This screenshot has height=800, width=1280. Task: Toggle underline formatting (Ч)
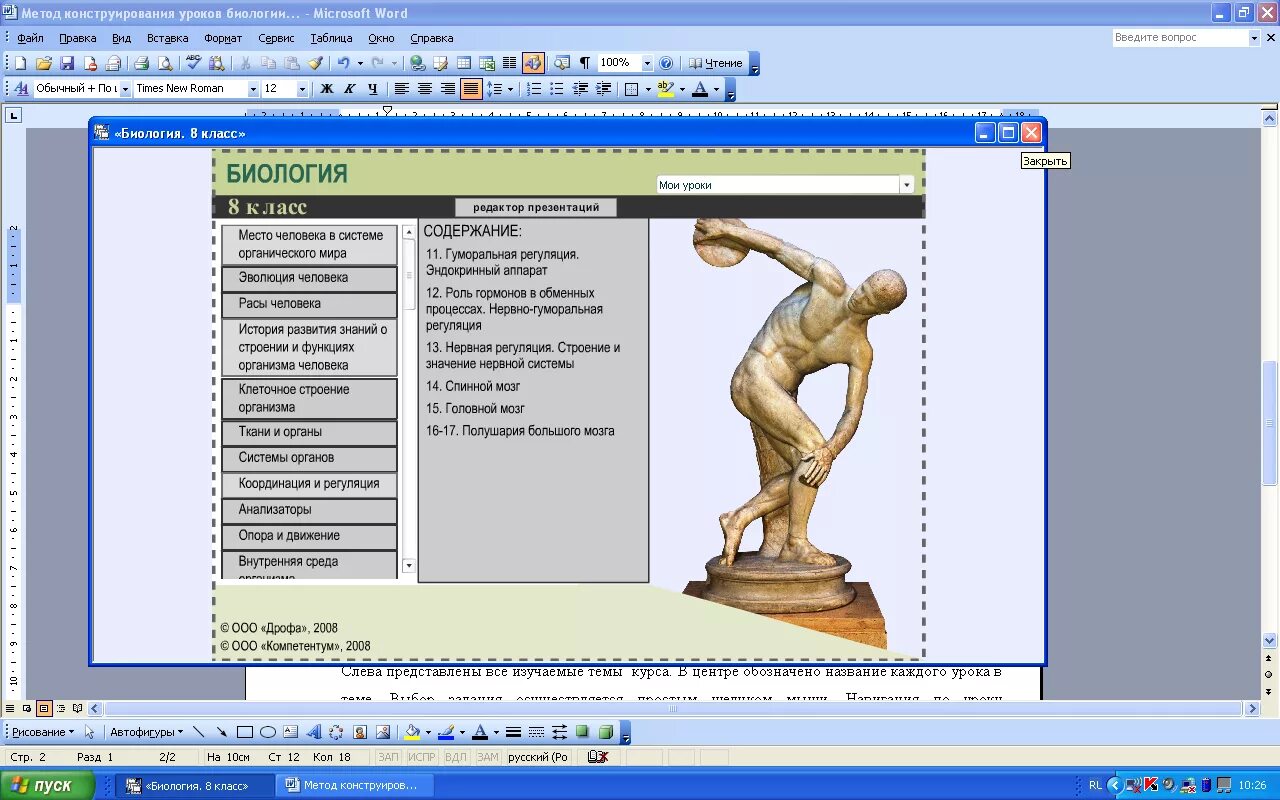point(372,89)
